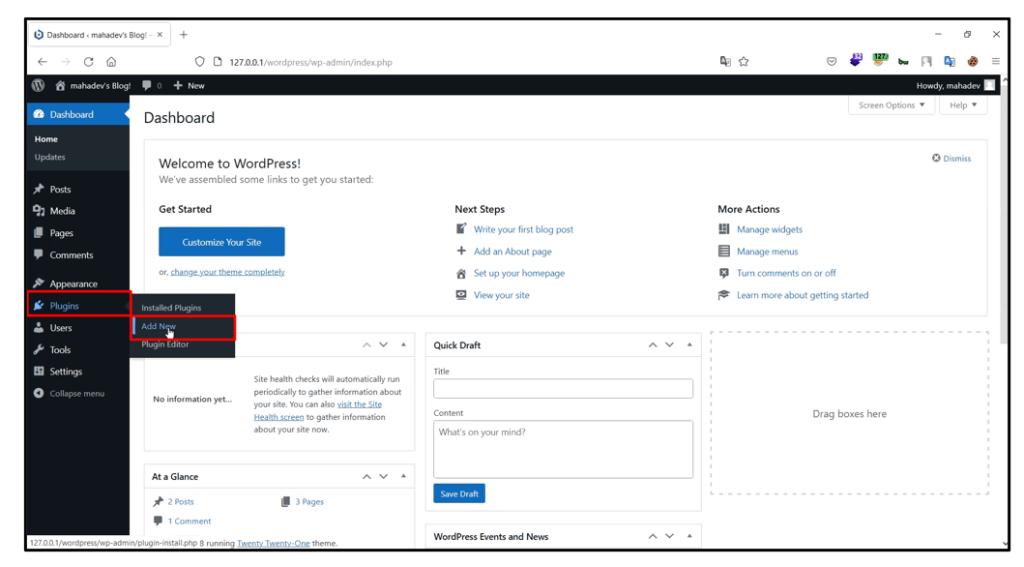Screen dimensions: 1024x567
Task: Move Quick Draft box up
Action: (652, 345)
